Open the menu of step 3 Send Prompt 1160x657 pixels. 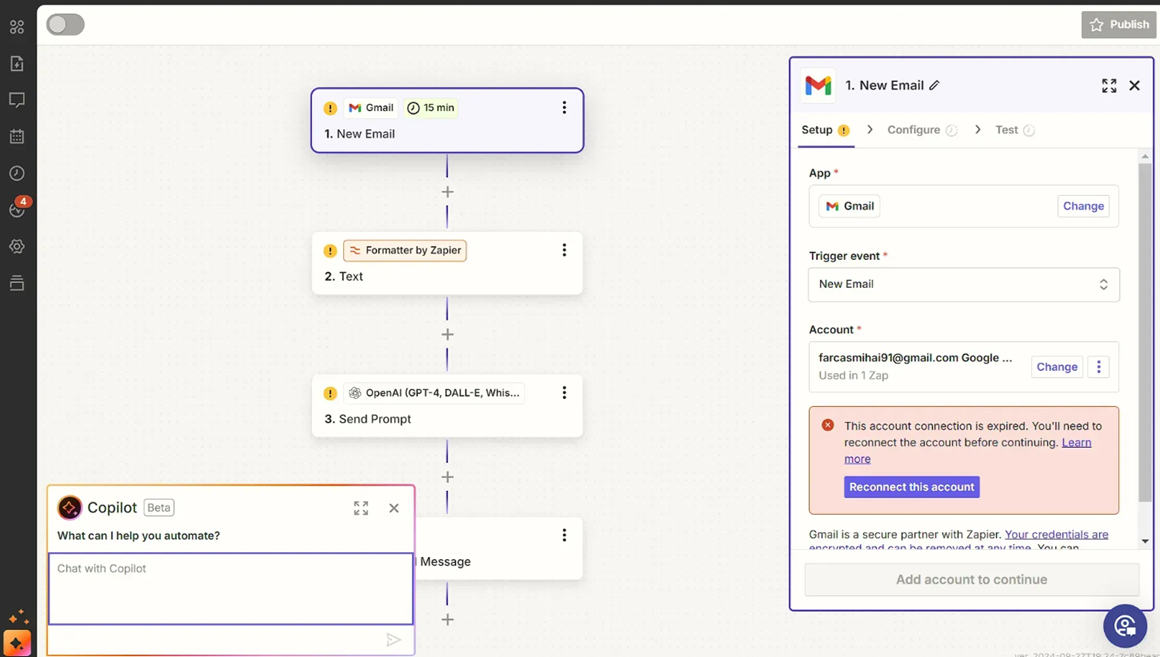tap(564, 393)
